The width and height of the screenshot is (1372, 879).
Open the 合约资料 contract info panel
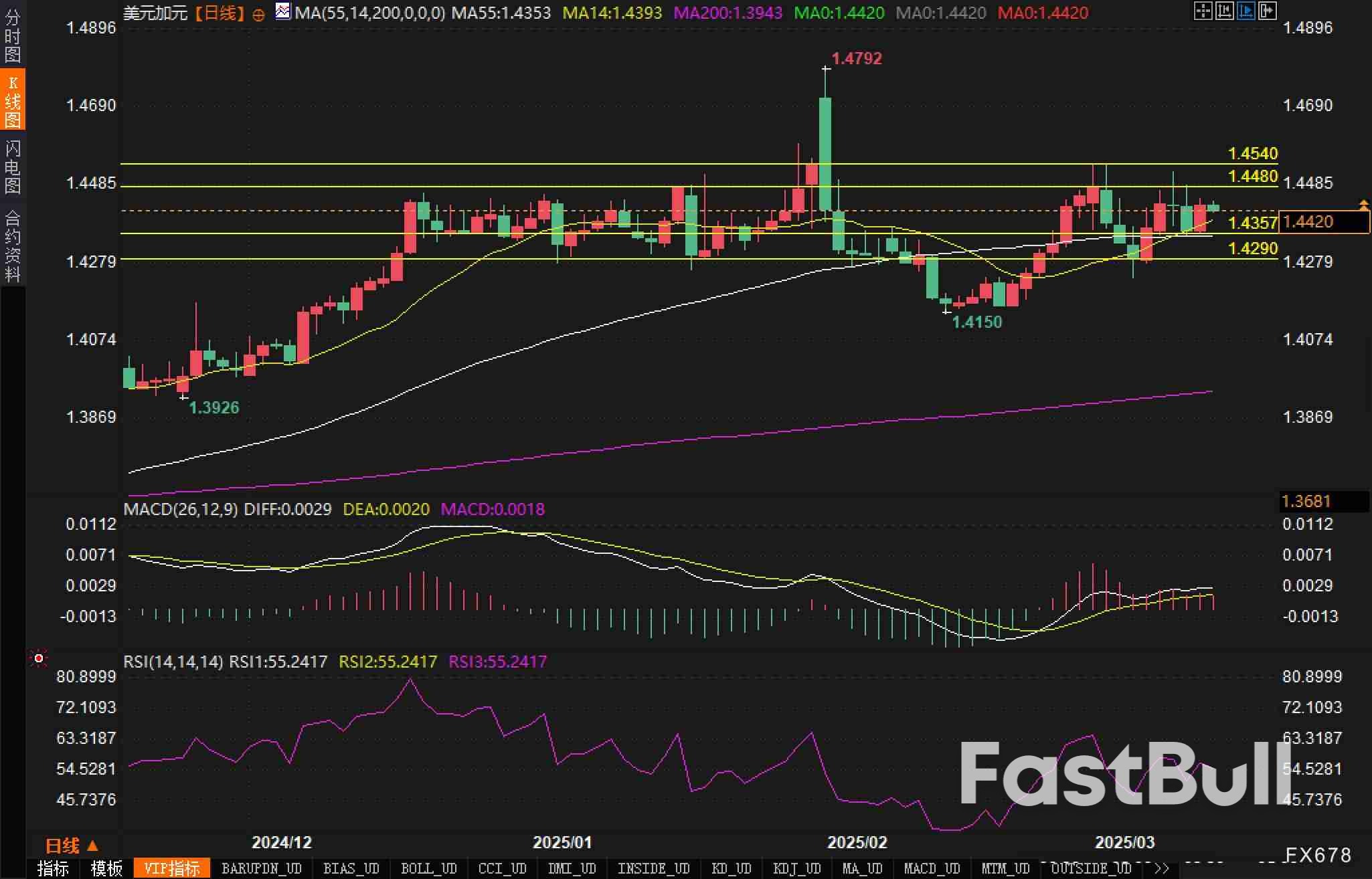click(x=12, y=246)
